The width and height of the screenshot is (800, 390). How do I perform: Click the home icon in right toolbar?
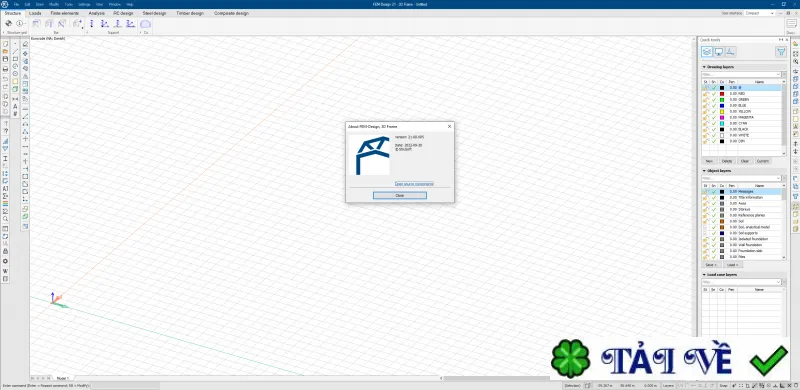pos(795,44)
